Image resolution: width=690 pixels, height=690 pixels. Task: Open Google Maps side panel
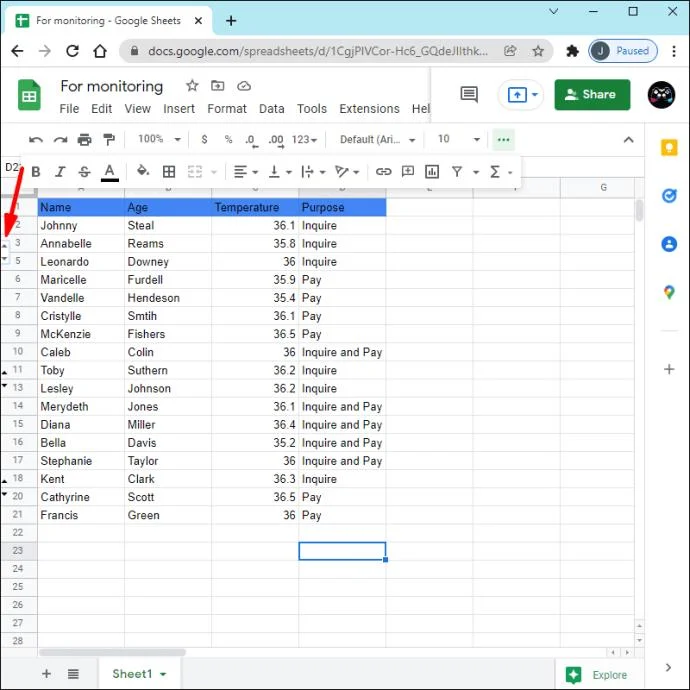[x=669, y=292]
